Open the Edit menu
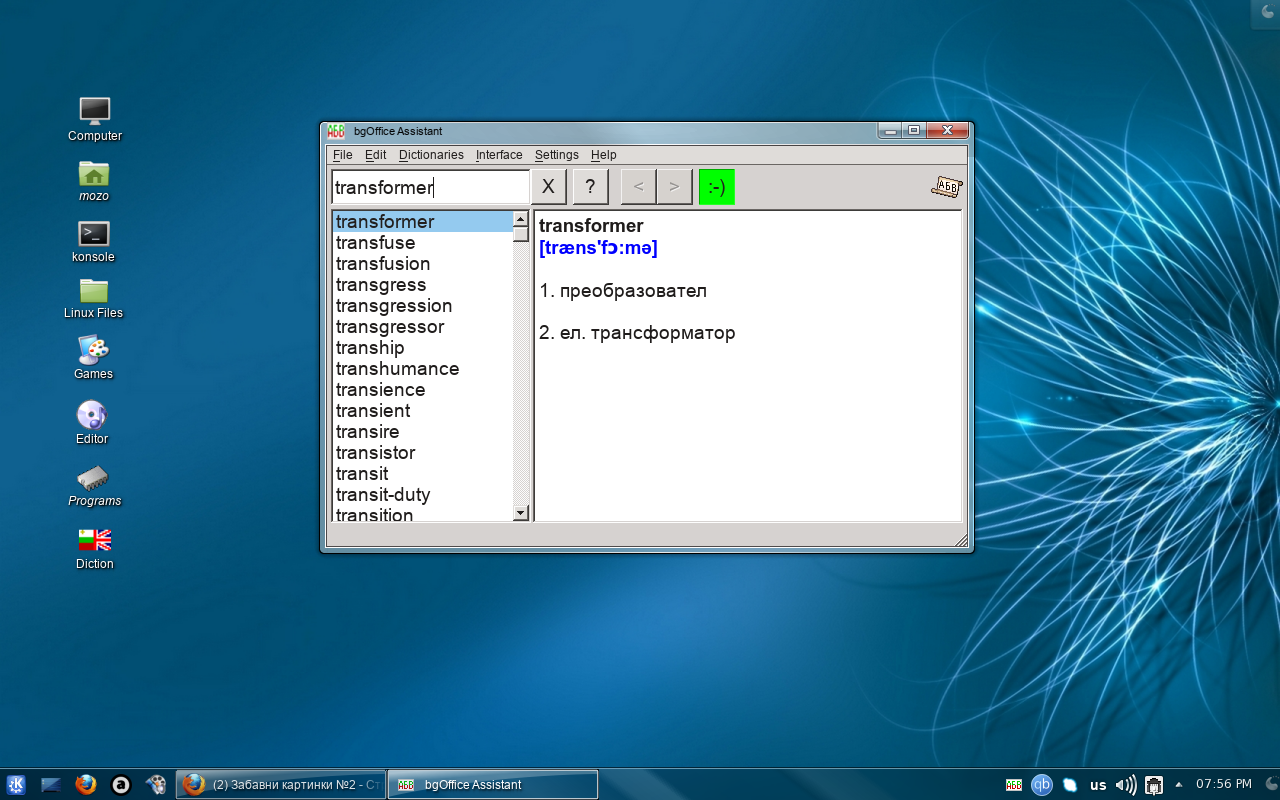The width and height of the screenshot is (1280, 800). click(375, 155)
